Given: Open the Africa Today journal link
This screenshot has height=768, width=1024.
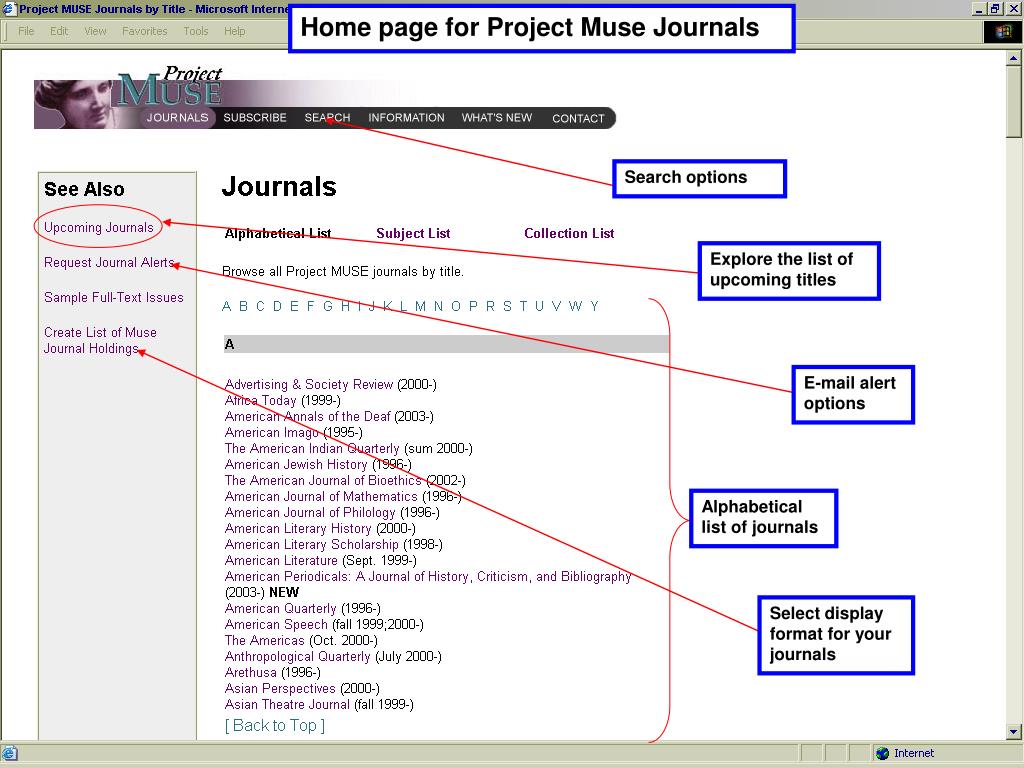Looking at the screenshot, I should (261, 400).
